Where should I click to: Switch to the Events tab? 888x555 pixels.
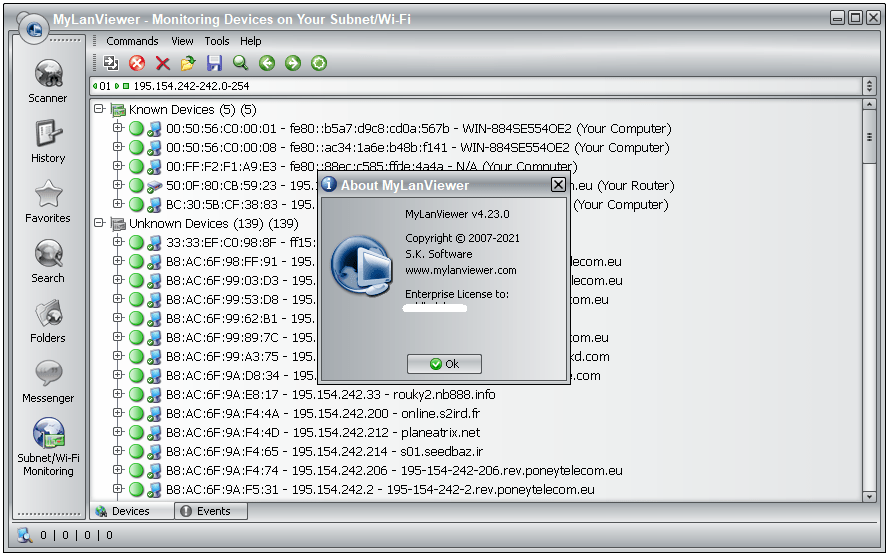coord(211,511)
